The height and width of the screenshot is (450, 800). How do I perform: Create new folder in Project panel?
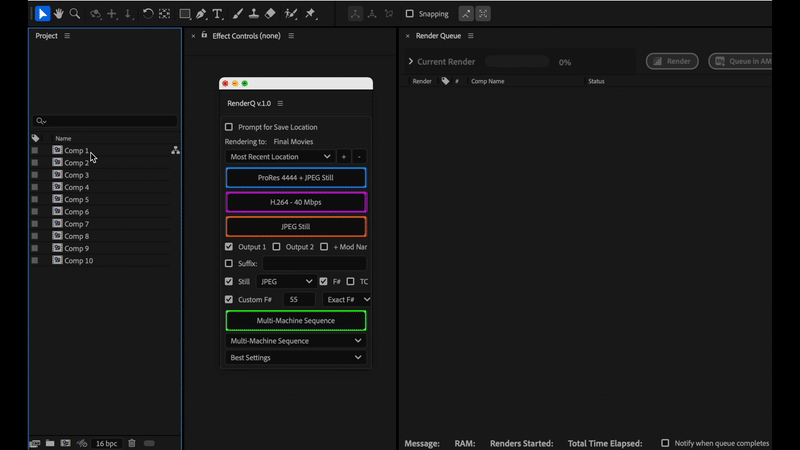click(50, 443)
